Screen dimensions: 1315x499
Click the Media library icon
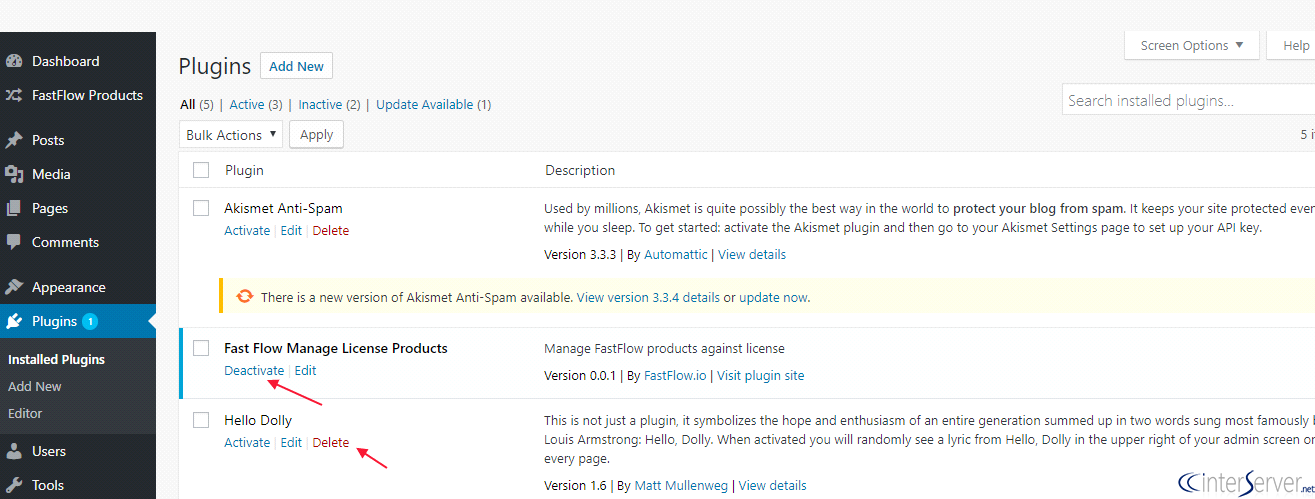[14, 174]
